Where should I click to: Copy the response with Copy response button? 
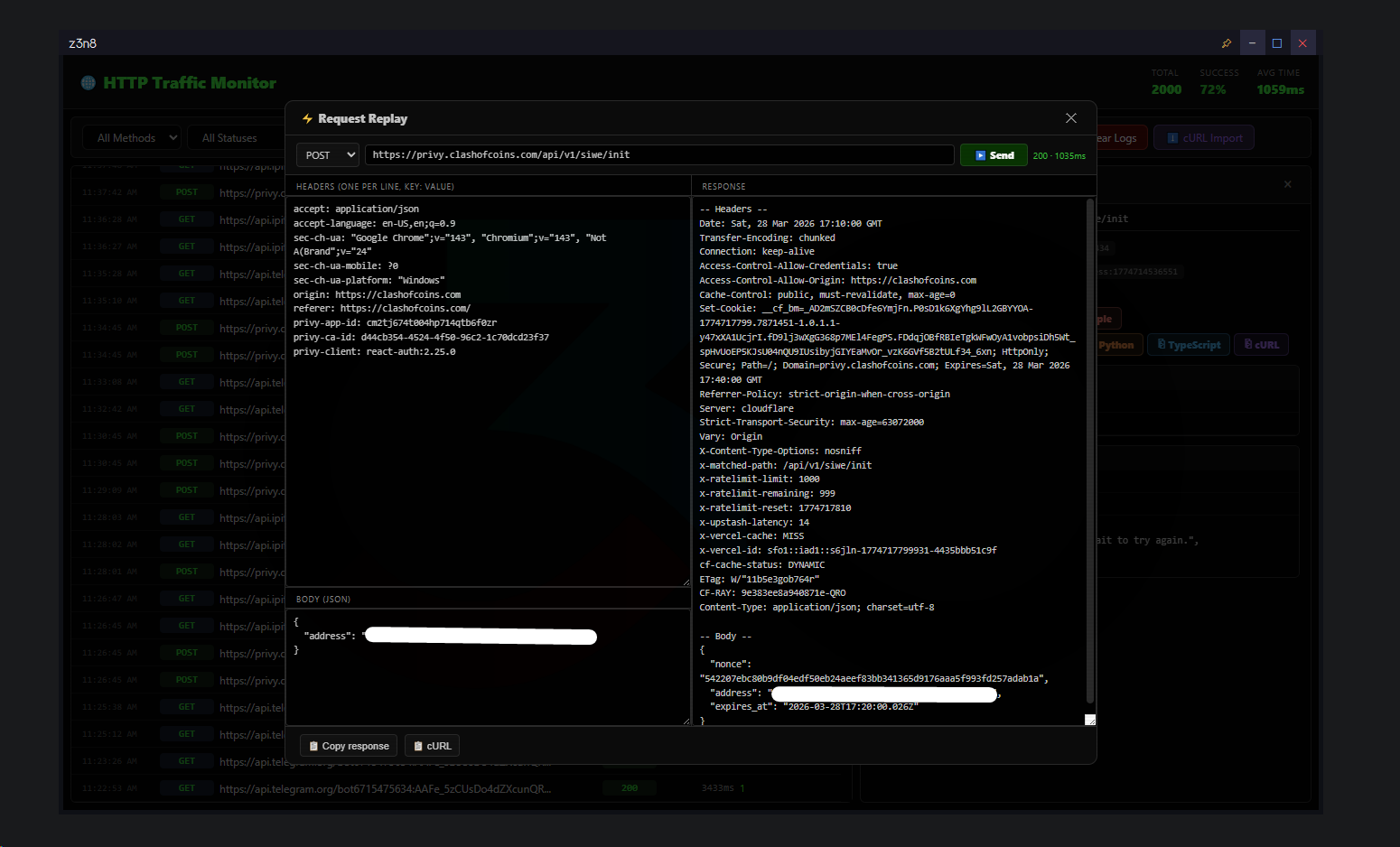point(349,746)
